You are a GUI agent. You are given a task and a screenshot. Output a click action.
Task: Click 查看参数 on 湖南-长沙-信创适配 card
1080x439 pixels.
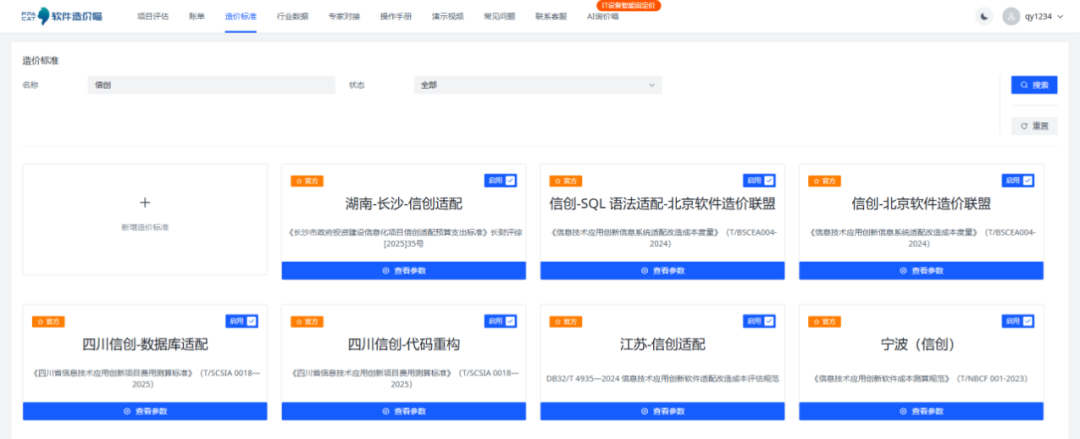(x=404, y=271)
